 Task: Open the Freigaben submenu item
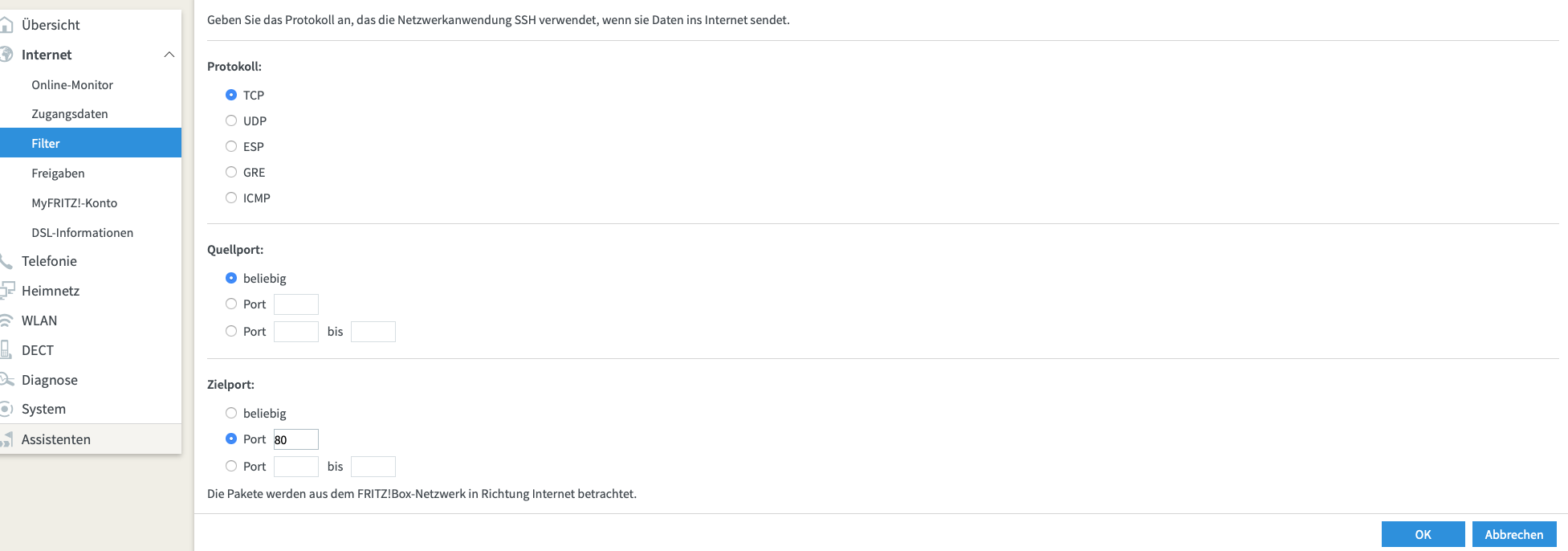pos(58,173)
